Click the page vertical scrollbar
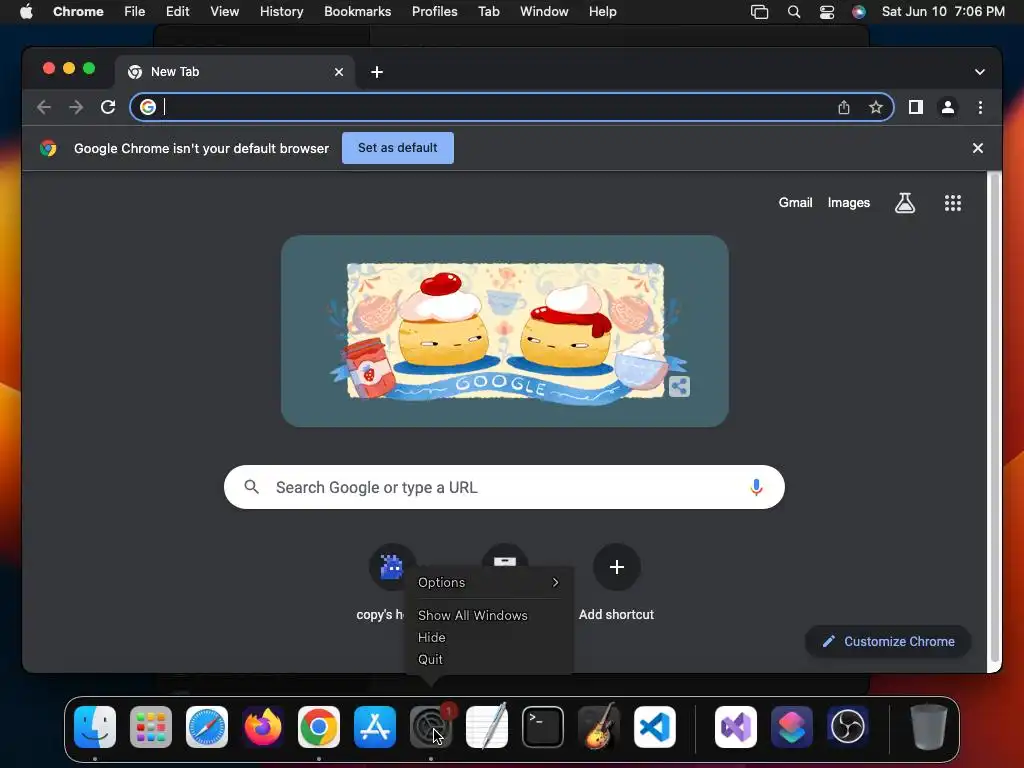This screenshot has height=768, width=1024. (x=994, y=418)
